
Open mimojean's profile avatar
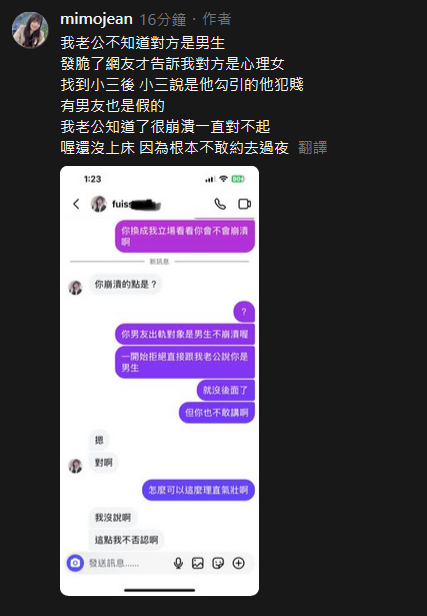[x=30, y=30]
